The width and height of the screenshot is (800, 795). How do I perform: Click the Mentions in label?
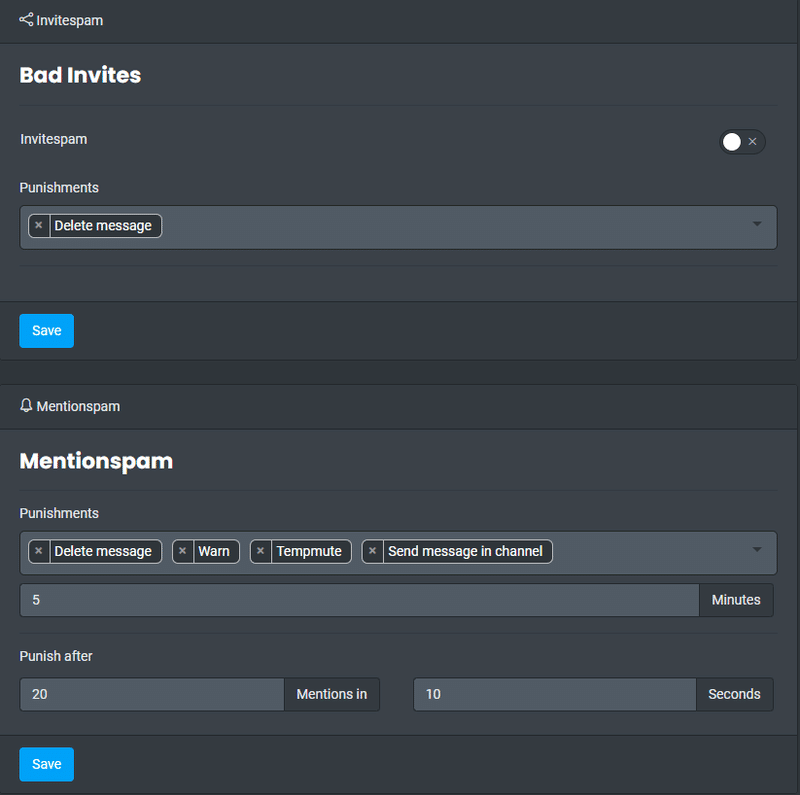332,694
